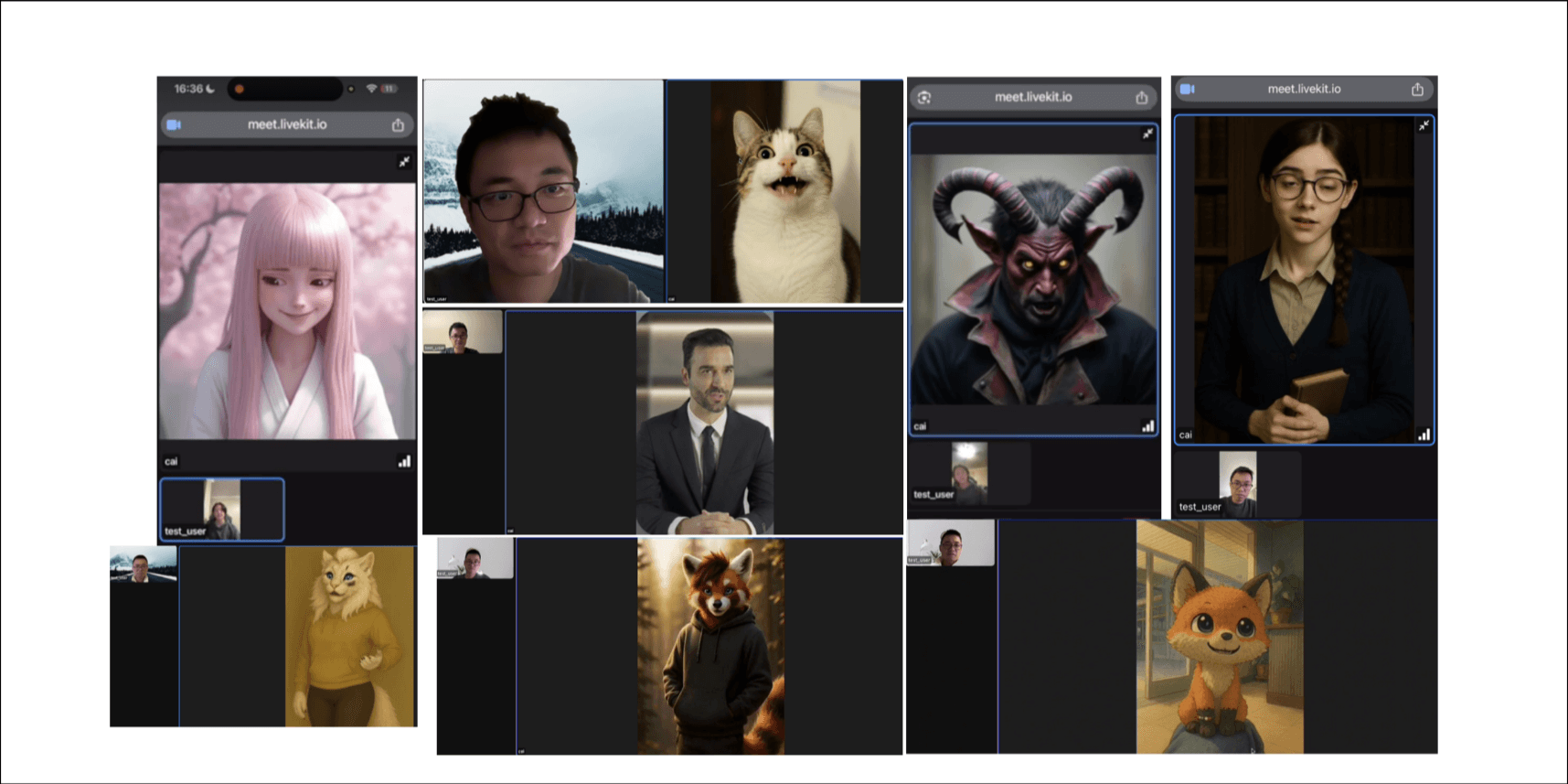This screenshot has width=1568, height=784.
Task: Select the test_user thumbnail under the demon avatar
Action: coord(969,472)
